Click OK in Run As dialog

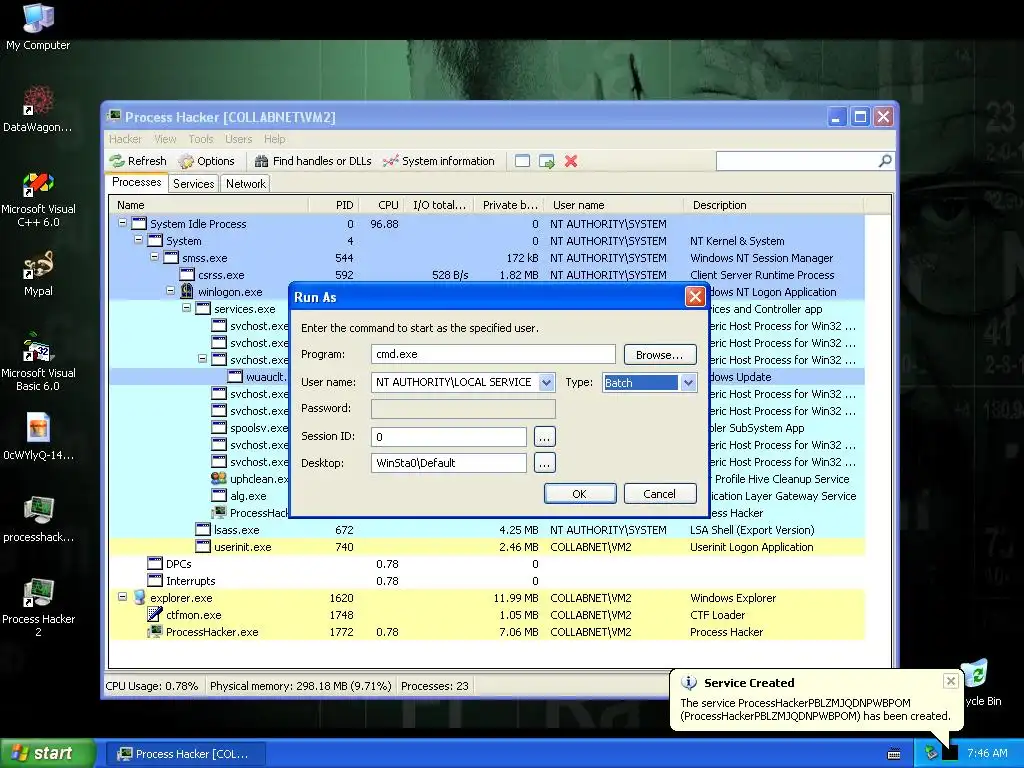580,494
